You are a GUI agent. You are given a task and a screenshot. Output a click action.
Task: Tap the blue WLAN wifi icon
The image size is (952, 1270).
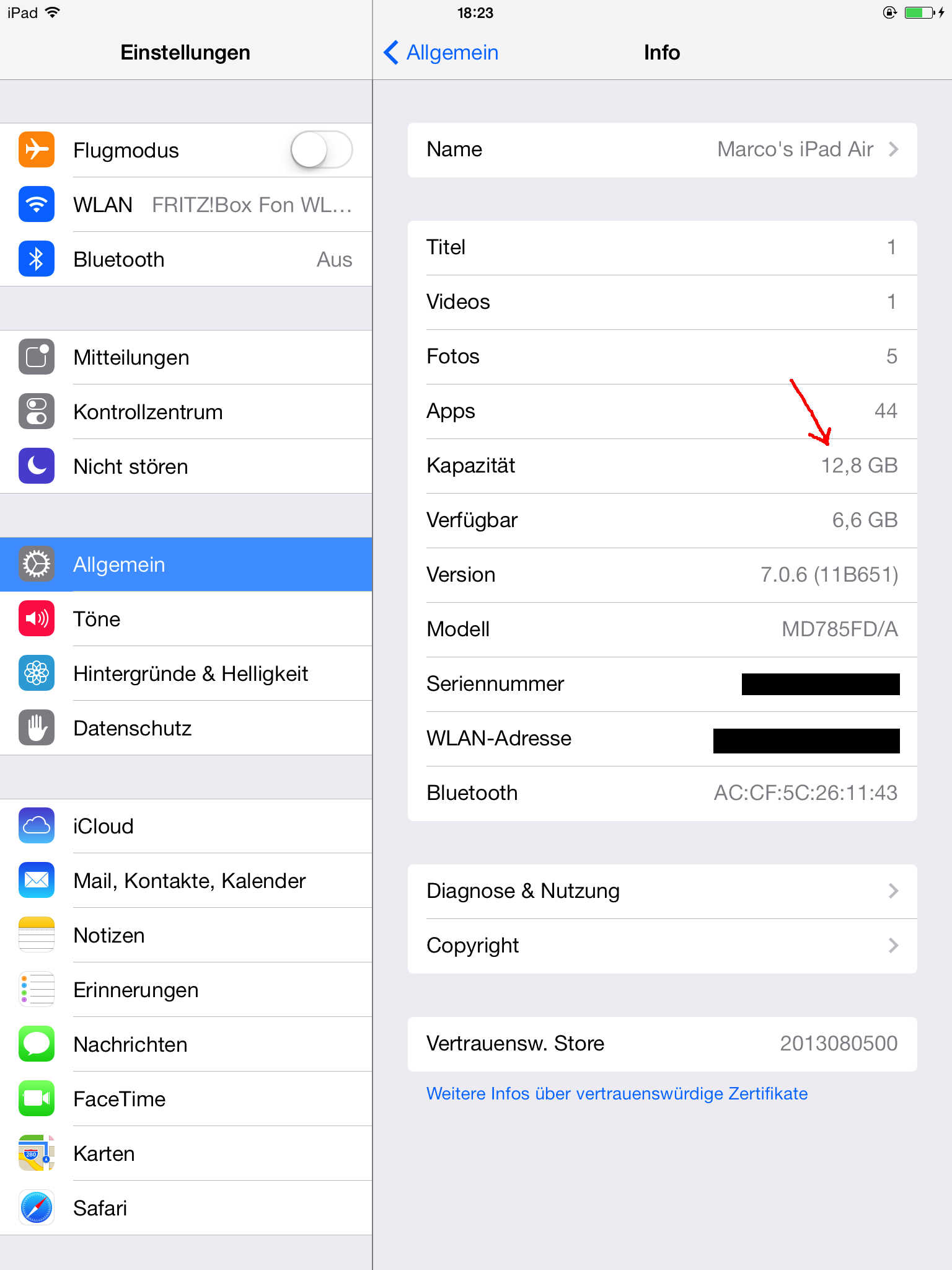coord(37,204)
